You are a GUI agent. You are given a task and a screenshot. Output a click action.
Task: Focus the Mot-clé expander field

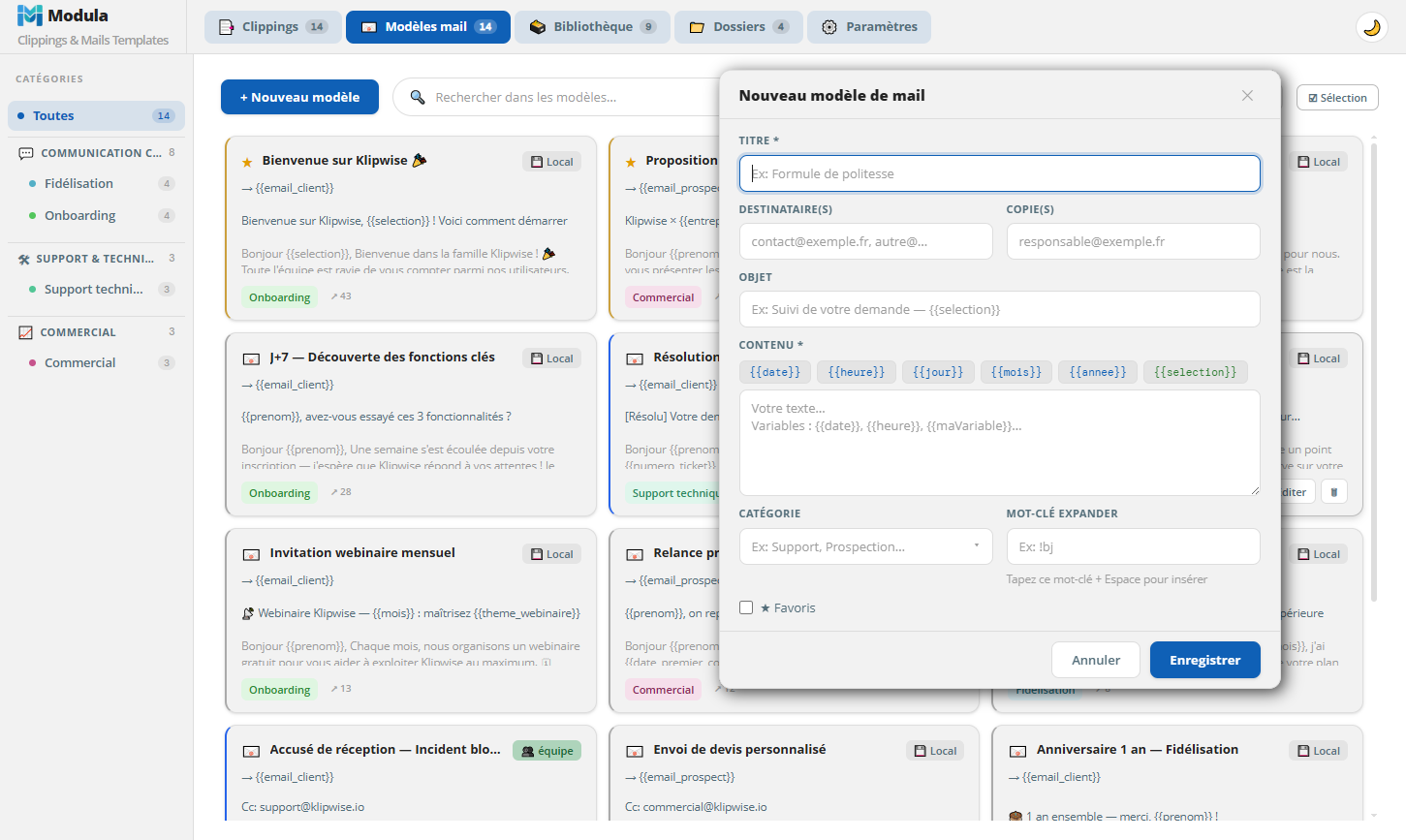(1133, 546)
